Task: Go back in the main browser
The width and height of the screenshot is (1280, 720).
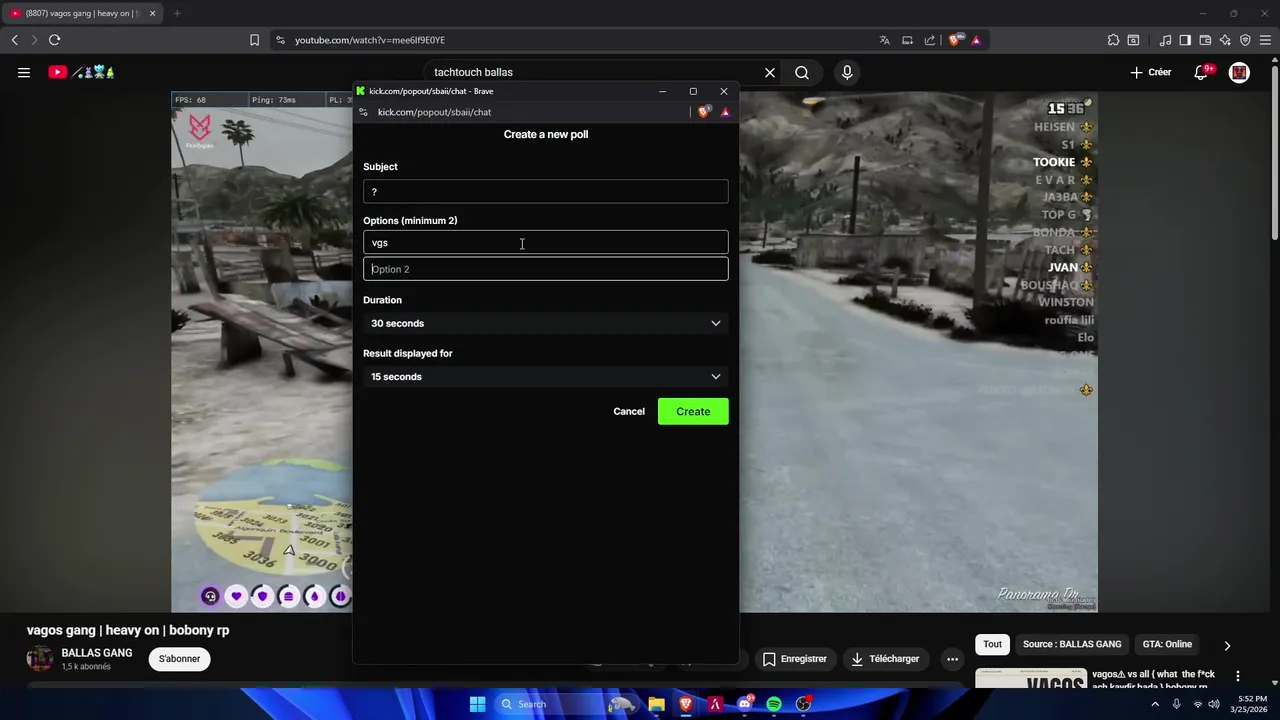Action: coord(14,40)
